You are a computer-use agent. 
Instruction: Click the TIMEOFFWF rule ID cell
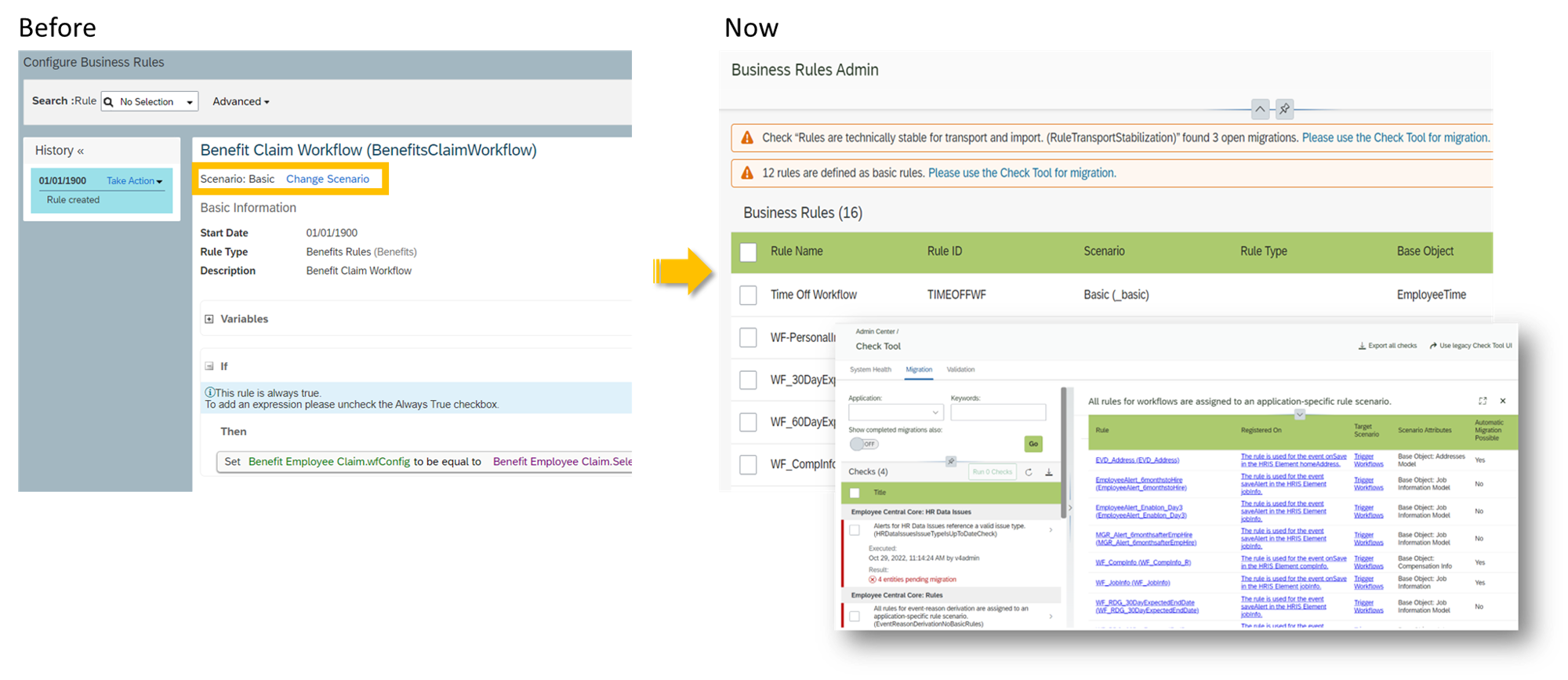[956, 295]
